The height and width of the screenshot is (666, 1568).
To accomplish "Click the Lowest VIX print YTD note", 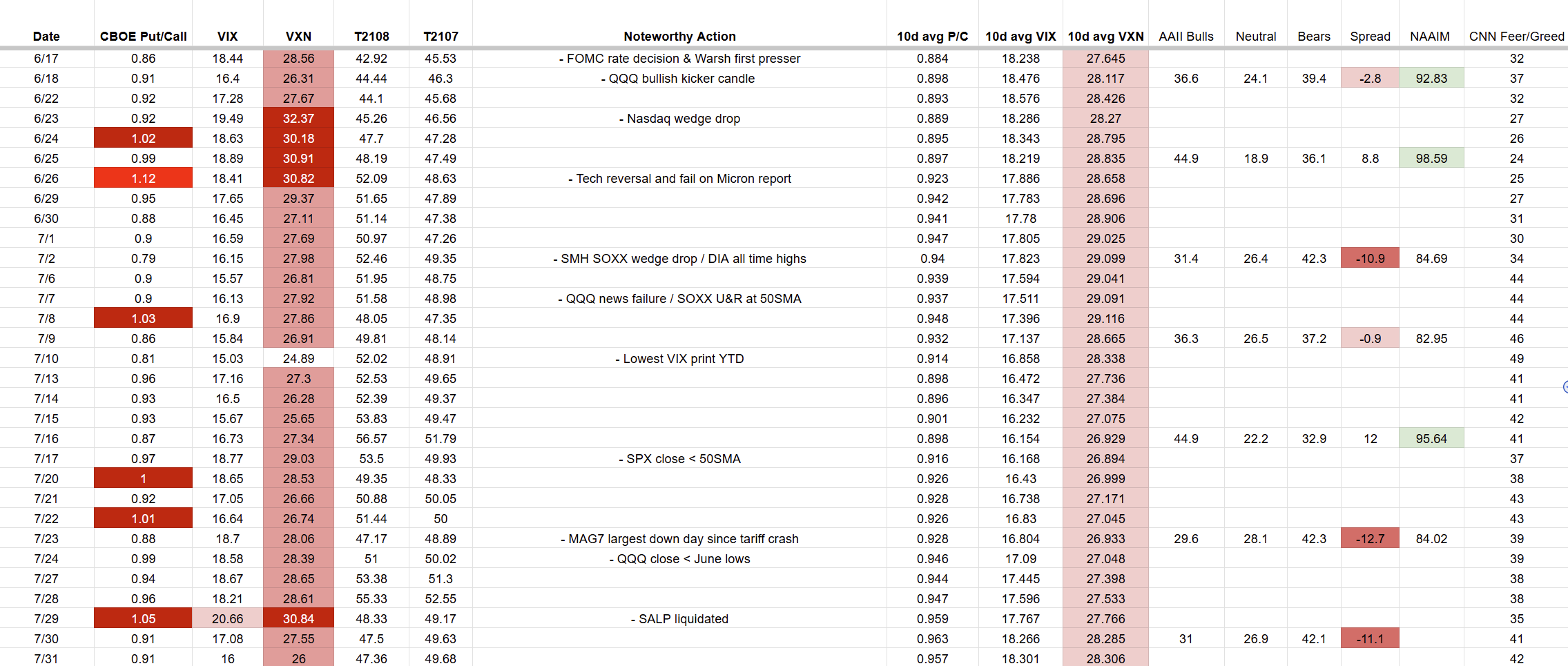I will point(679,359).
